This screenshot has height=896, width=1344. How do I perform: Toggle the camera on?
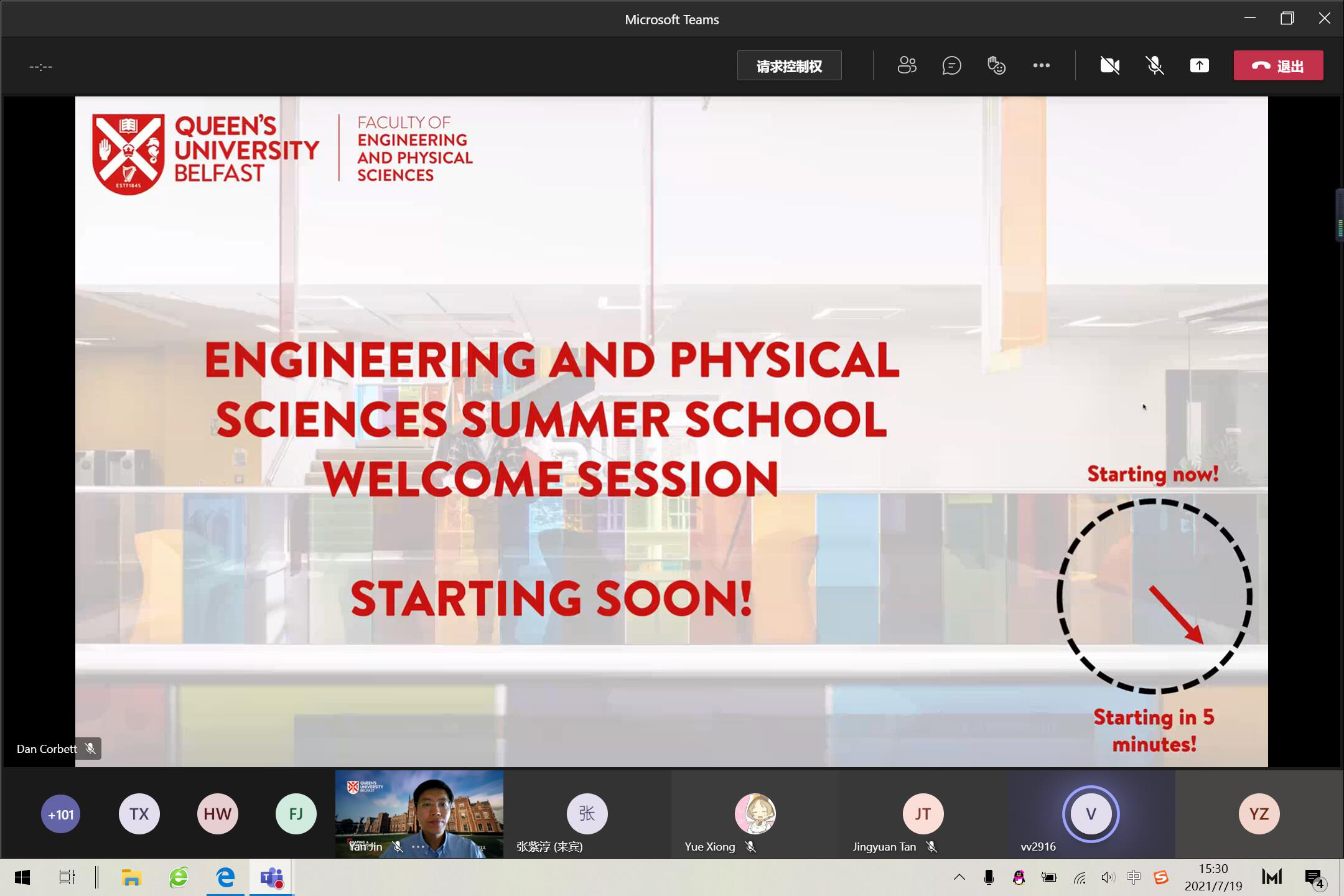coord(1109,65)
